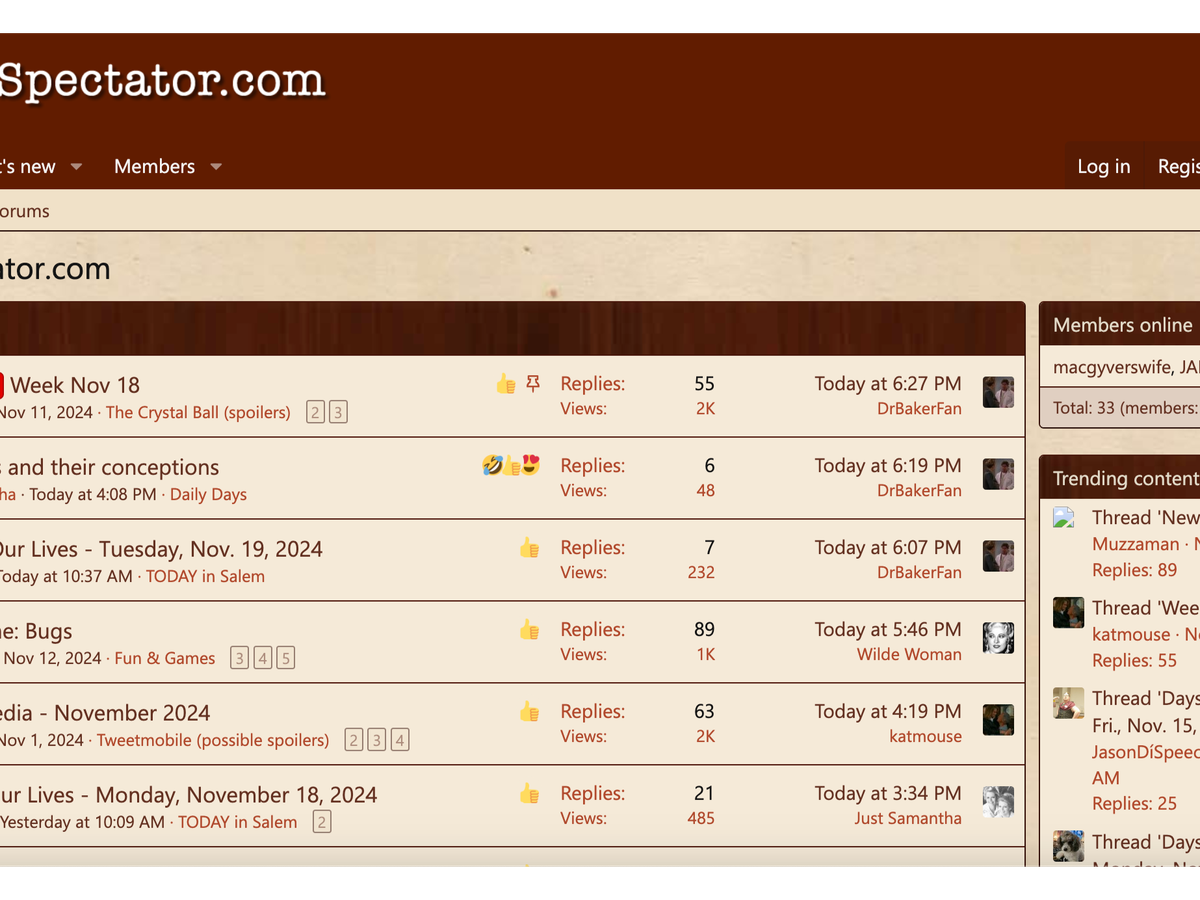Viewport: 1200px width, 900px height.
Task: Open page 5 of the Bugs thread
Action: (285, 658)
